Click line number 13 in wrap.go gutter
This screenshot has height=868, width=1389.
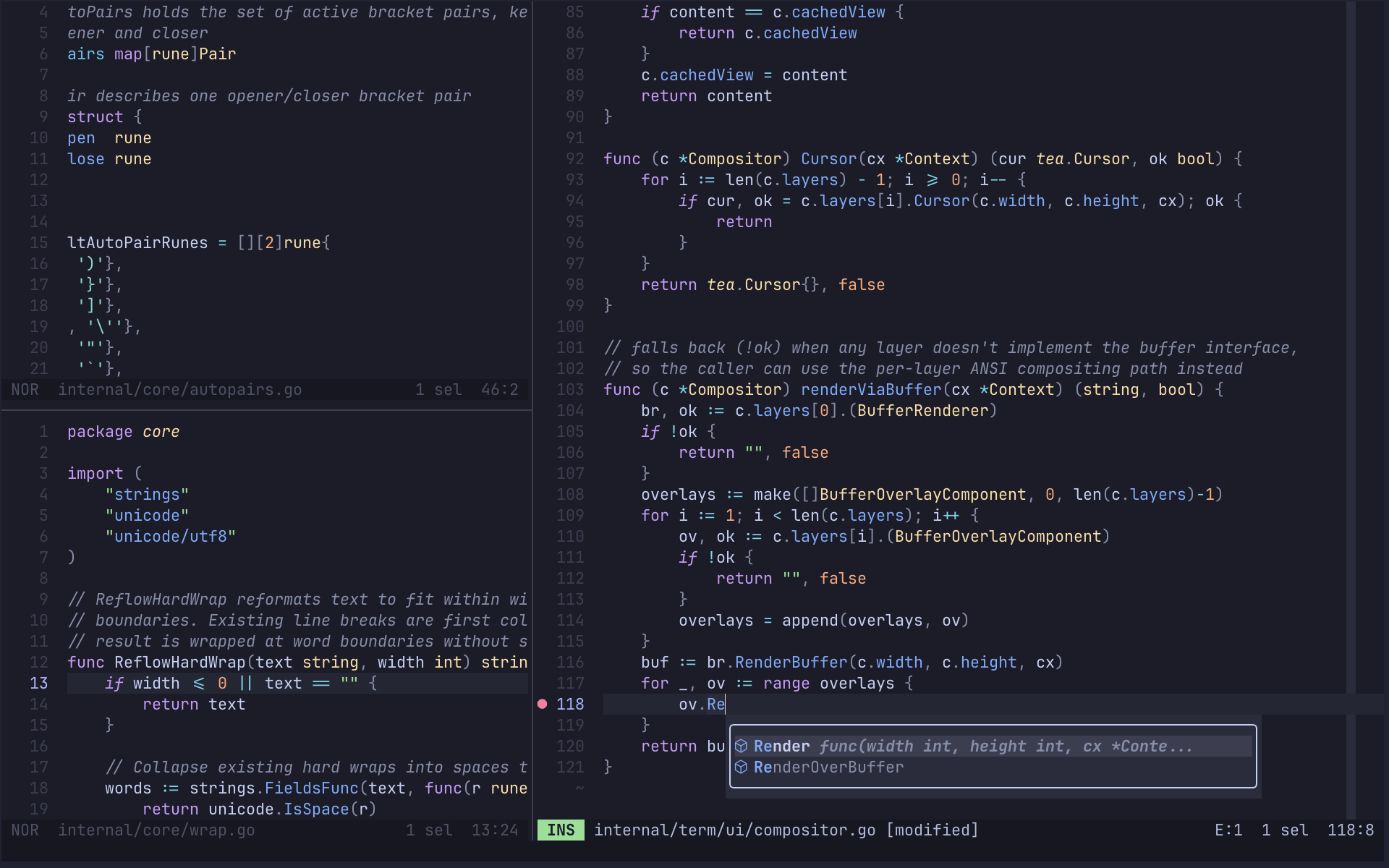click(39, 684)
